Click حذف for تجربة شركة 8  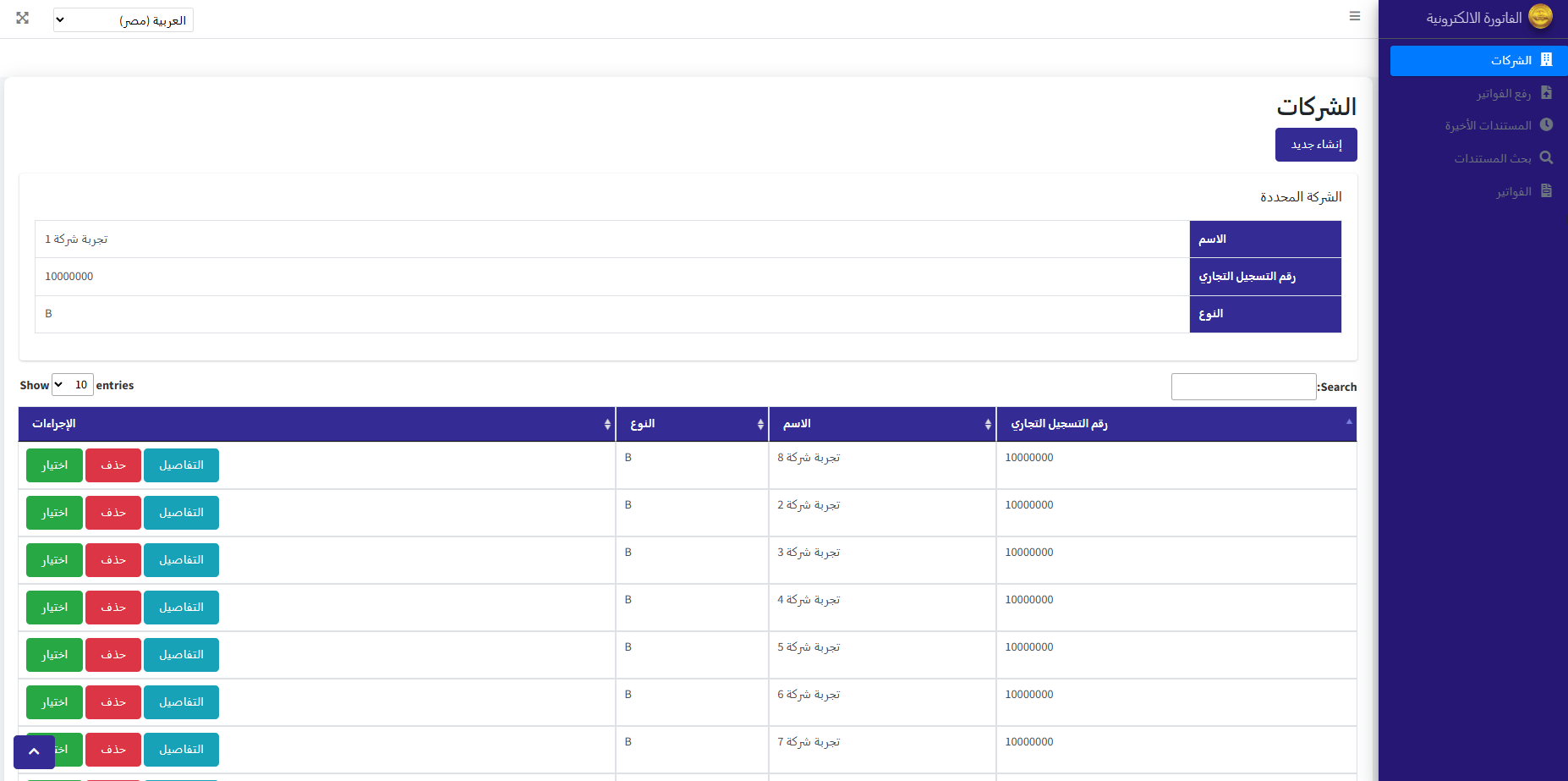click(113, 465)
